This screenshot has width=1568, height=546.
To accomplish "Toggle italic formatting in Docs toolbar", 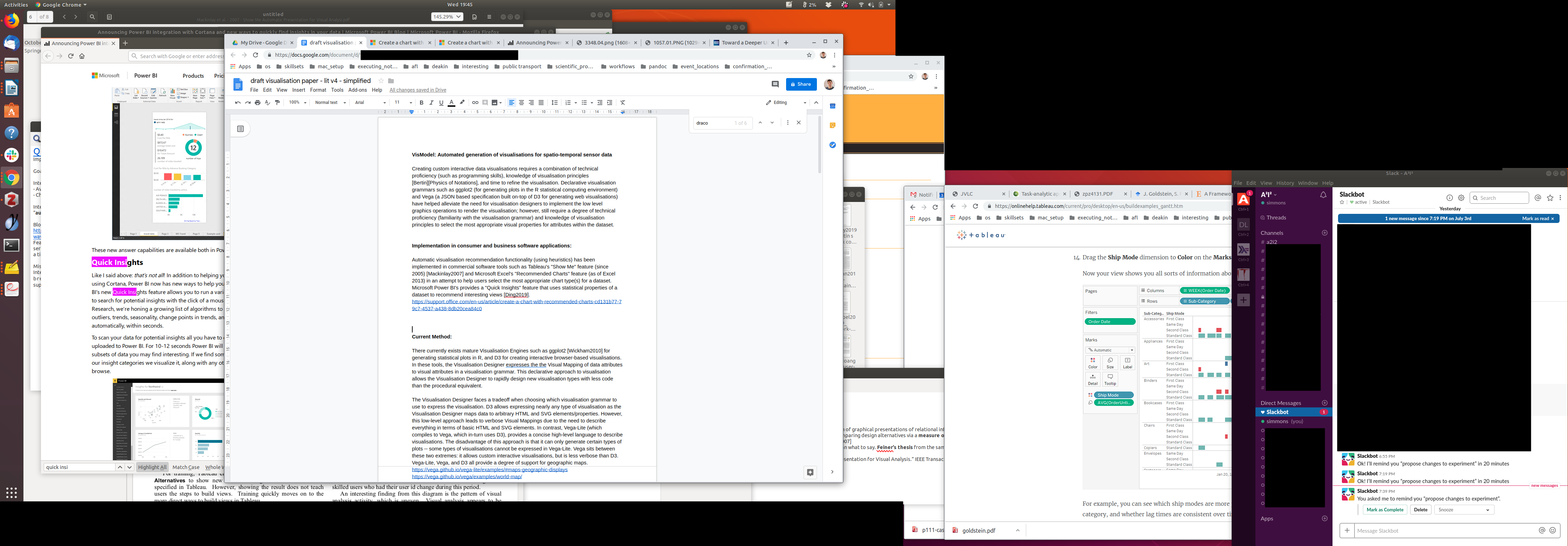I will (432, 103).
